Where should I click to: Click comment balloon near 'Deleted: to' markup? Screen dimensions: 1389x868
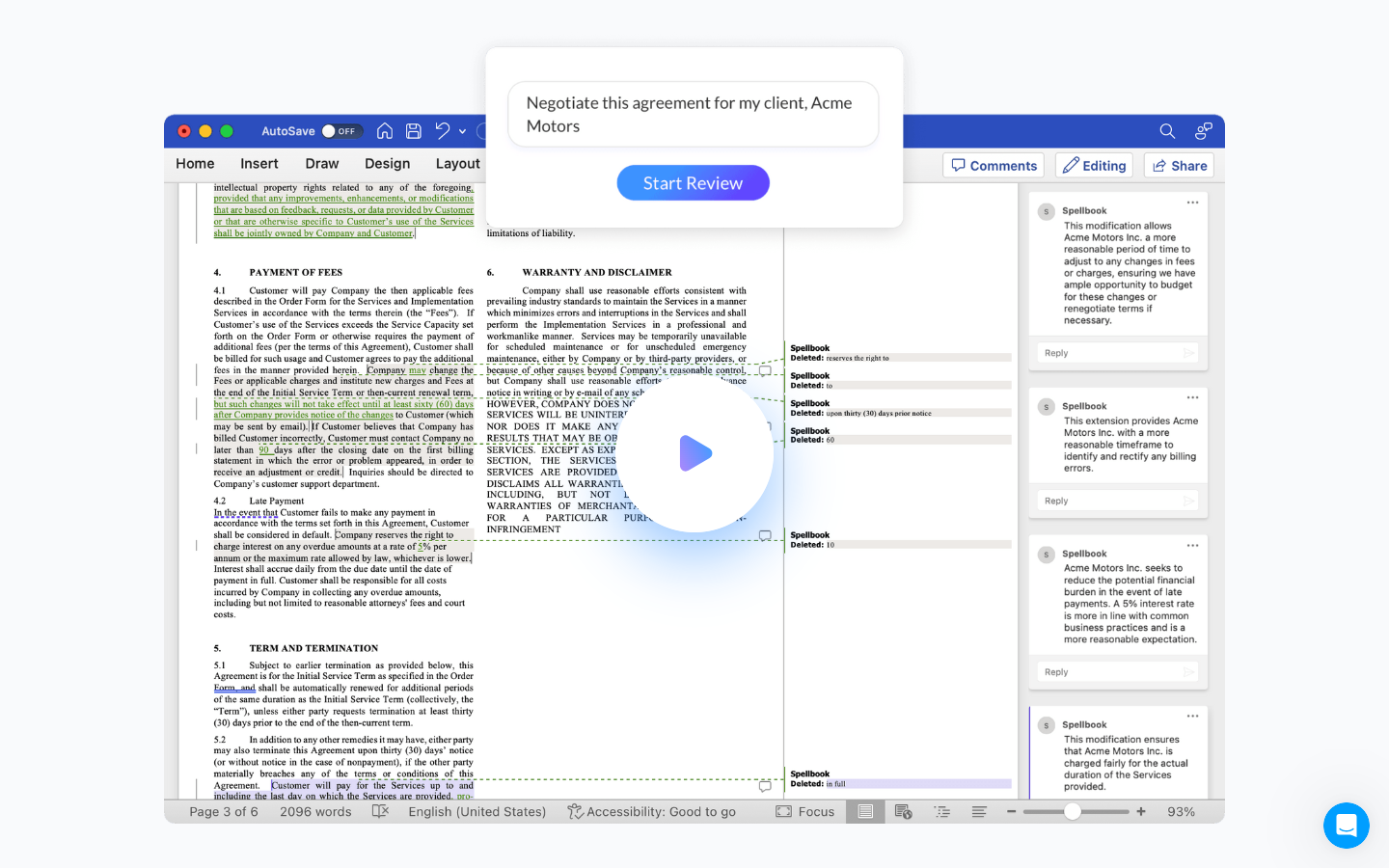click(x=765, y=370)
